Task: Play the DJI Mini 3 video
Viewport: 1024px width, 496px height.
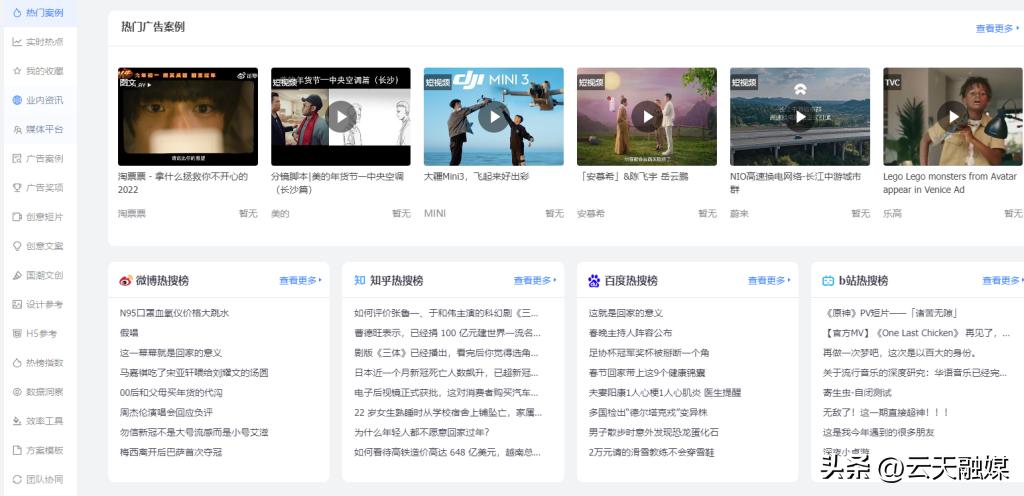Action: click(494, 117)
